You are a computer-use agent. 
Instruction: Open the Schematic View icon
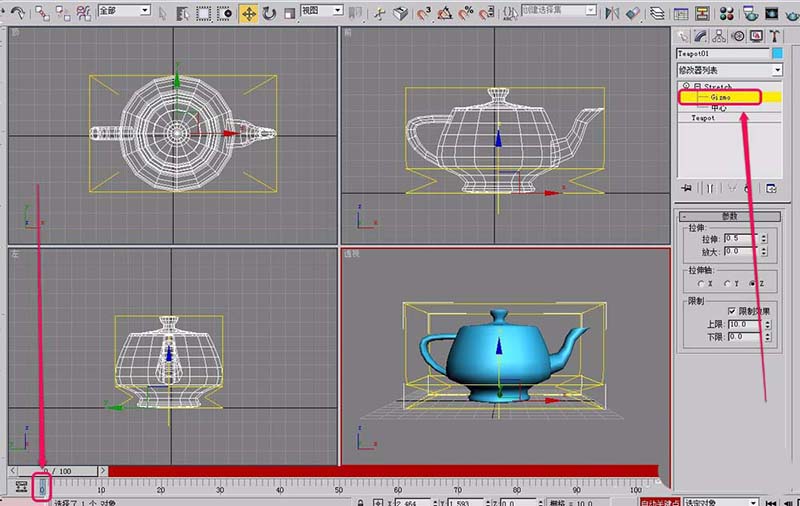tap(702, 13)
